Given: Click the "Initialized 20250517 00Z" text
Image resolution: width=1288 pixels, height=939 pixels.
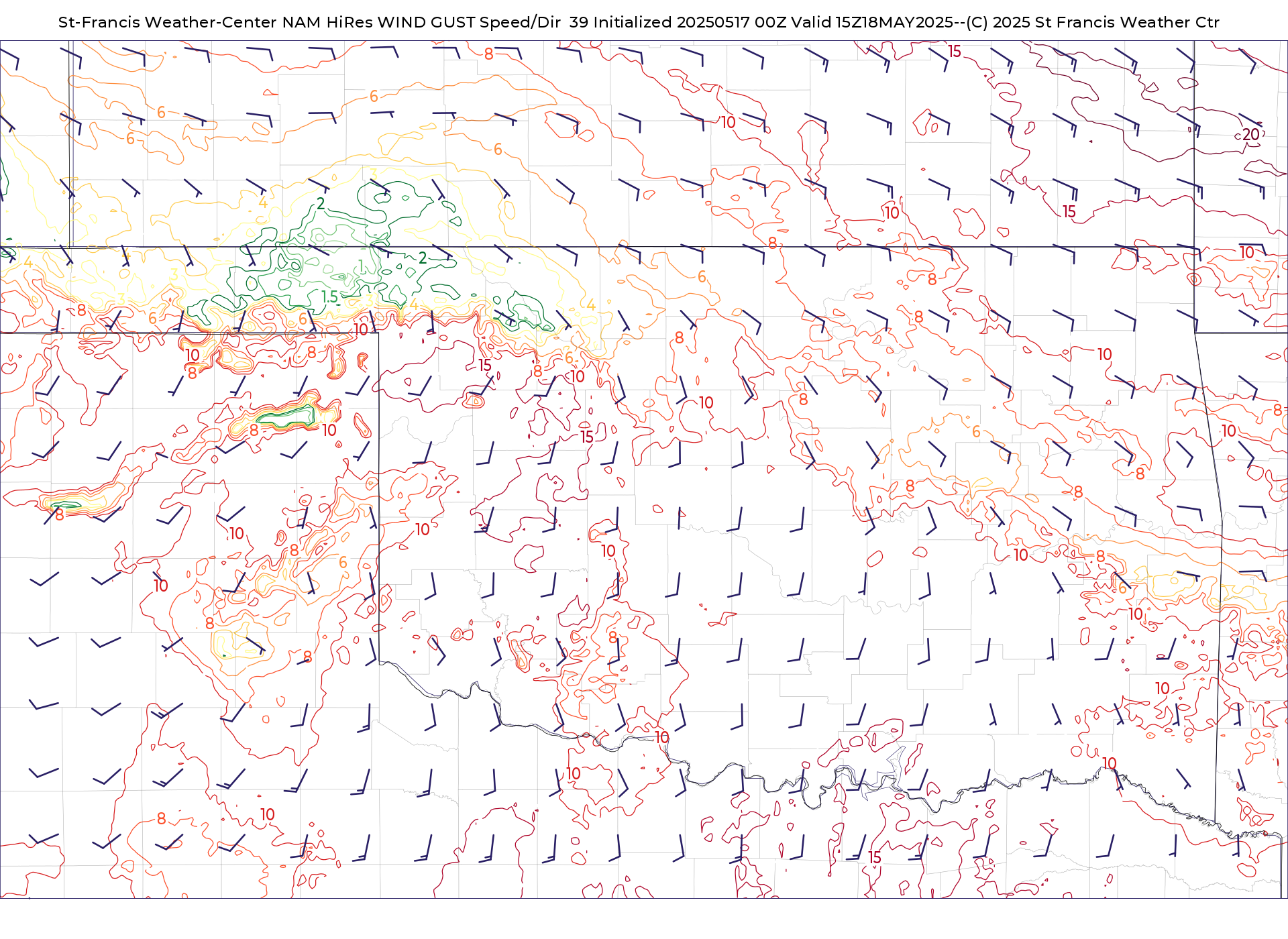Looking at the screenshot, I should 690,22.
